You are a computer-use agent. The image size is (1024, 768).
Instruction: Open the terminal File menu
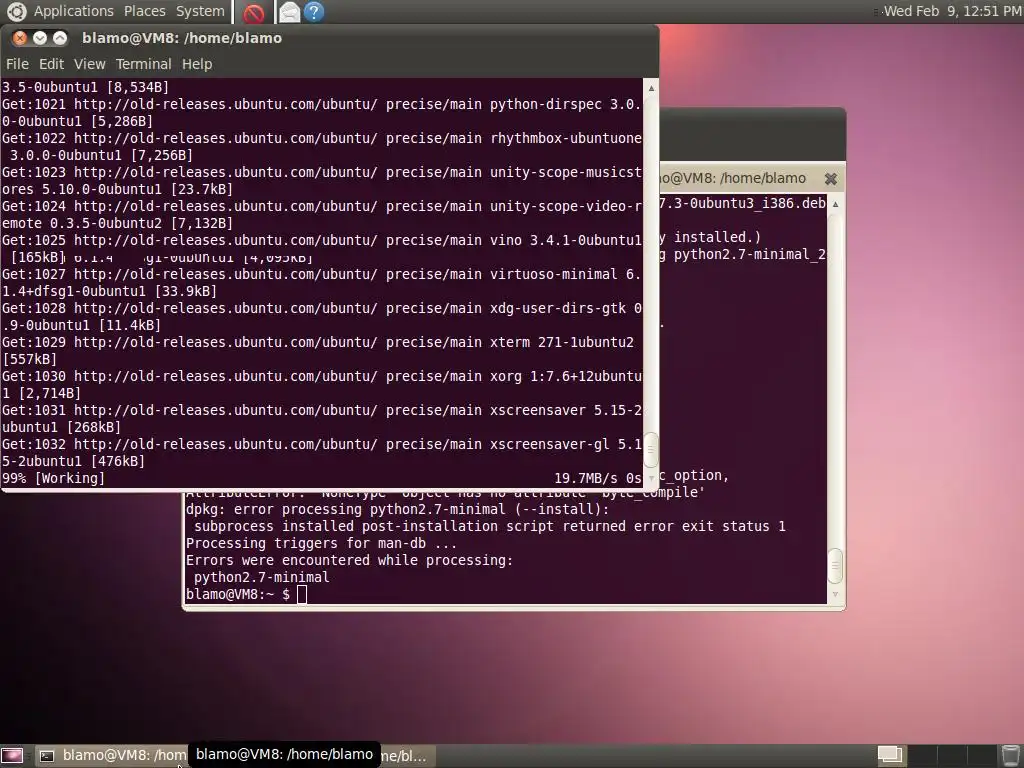17,64
